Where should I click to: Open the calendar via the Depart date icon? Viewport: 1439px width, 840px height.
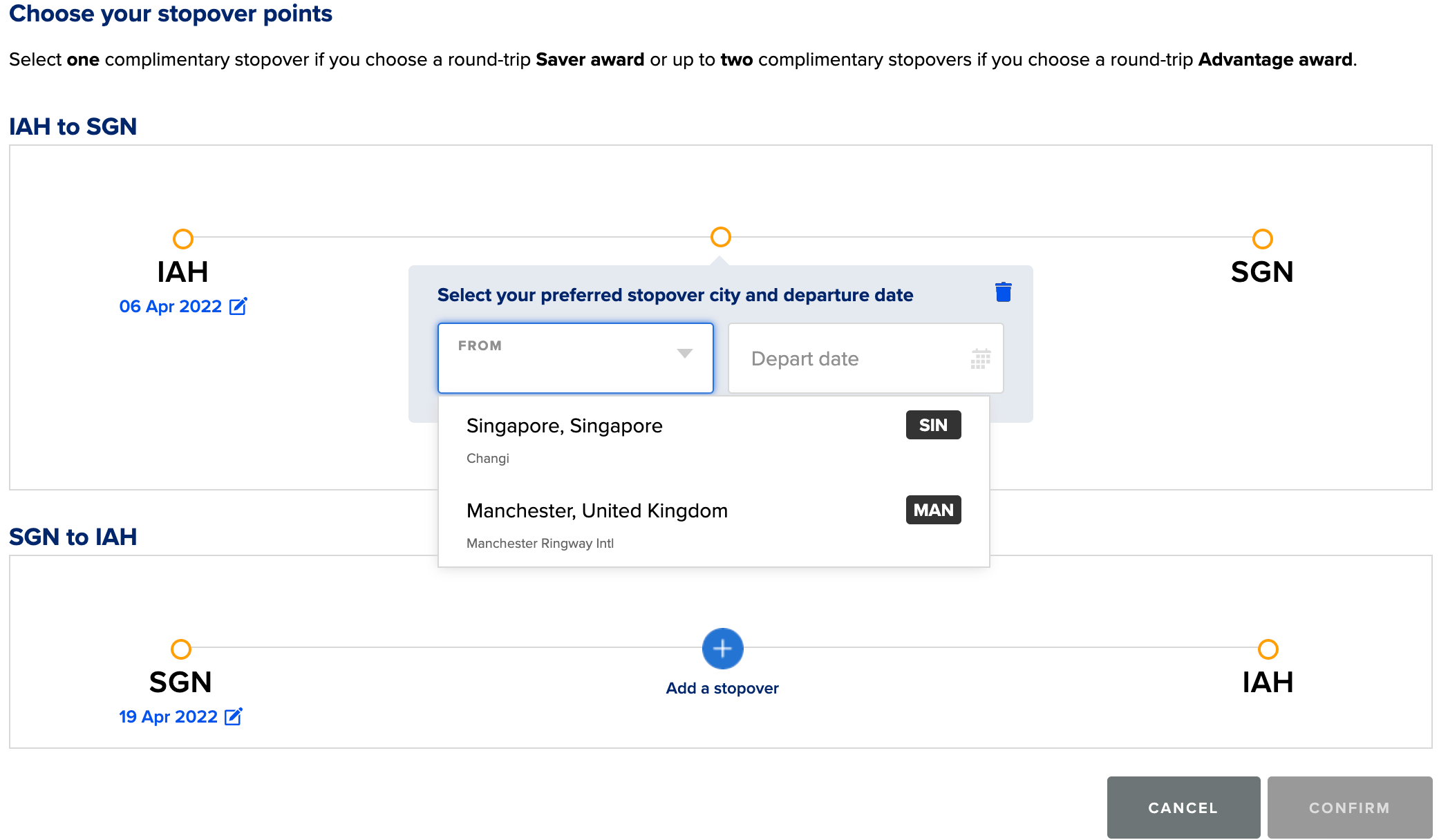click(x=979, y=359)
